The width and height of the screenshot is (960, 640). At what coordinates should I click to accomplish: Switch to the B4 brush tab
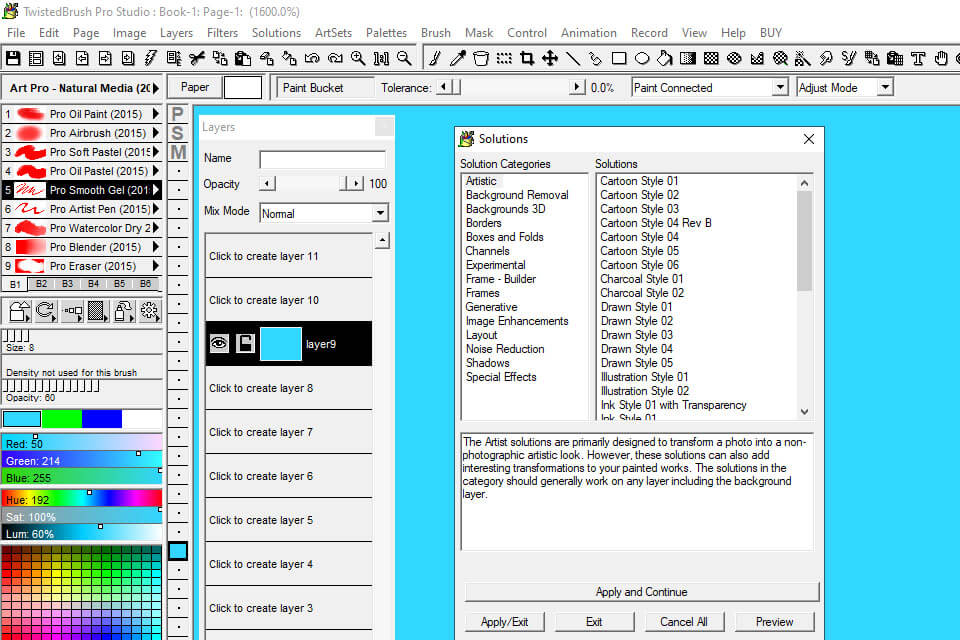[x=93, y=284]
